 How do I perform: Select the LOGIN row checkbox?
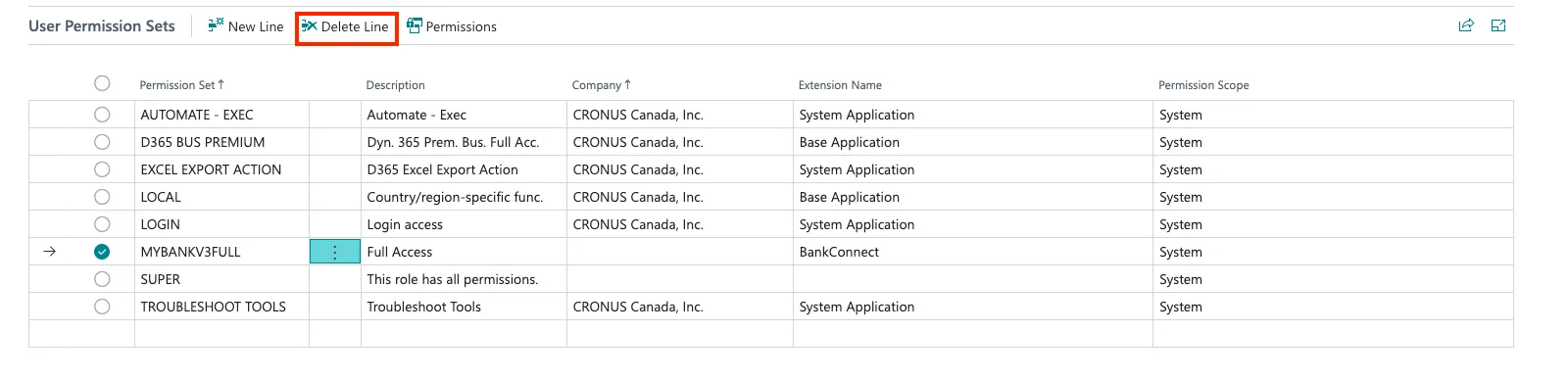(x=102, y=224)
